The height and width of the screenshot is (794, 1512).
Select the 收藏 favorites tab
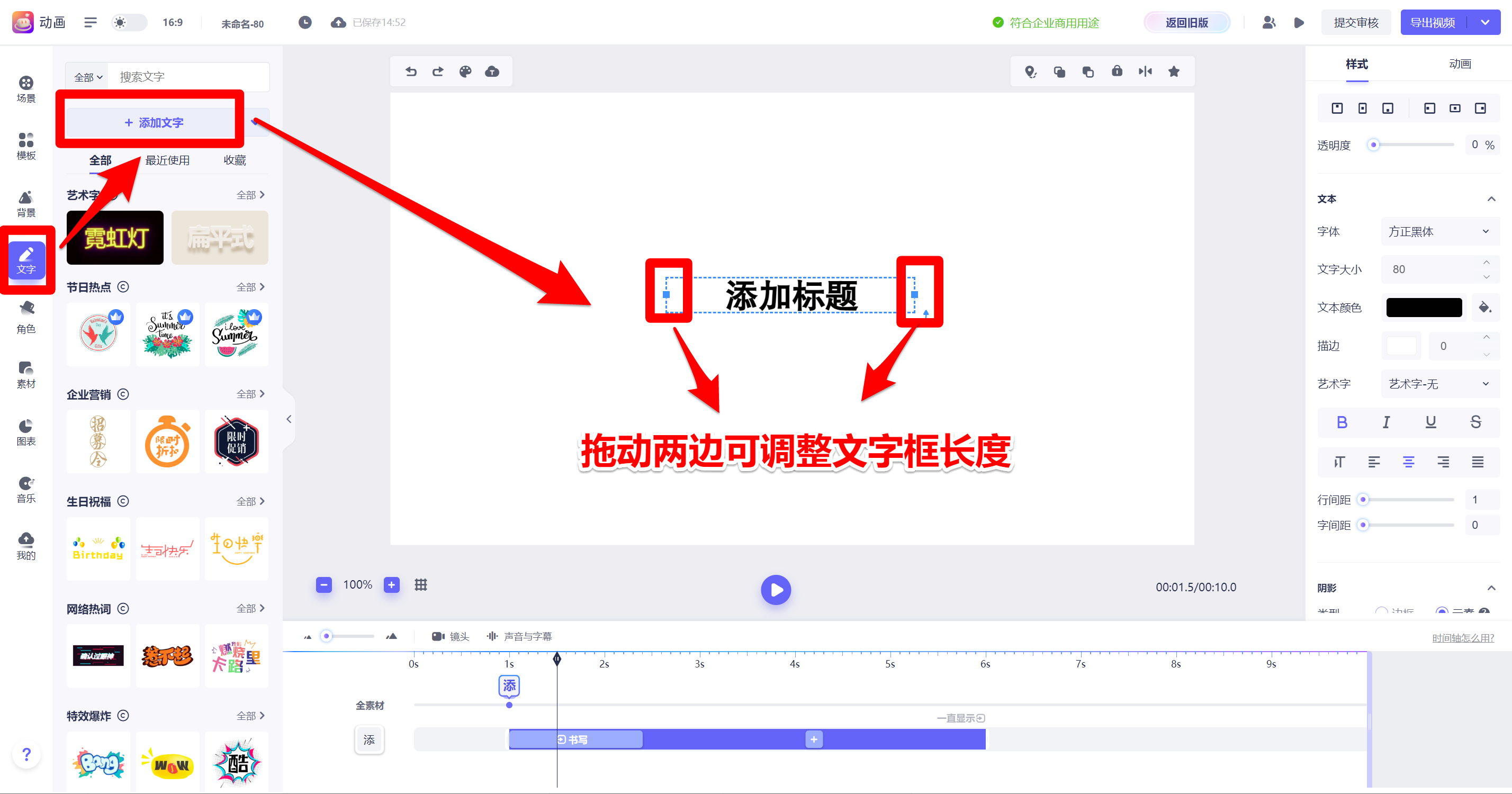click(235, 160)
